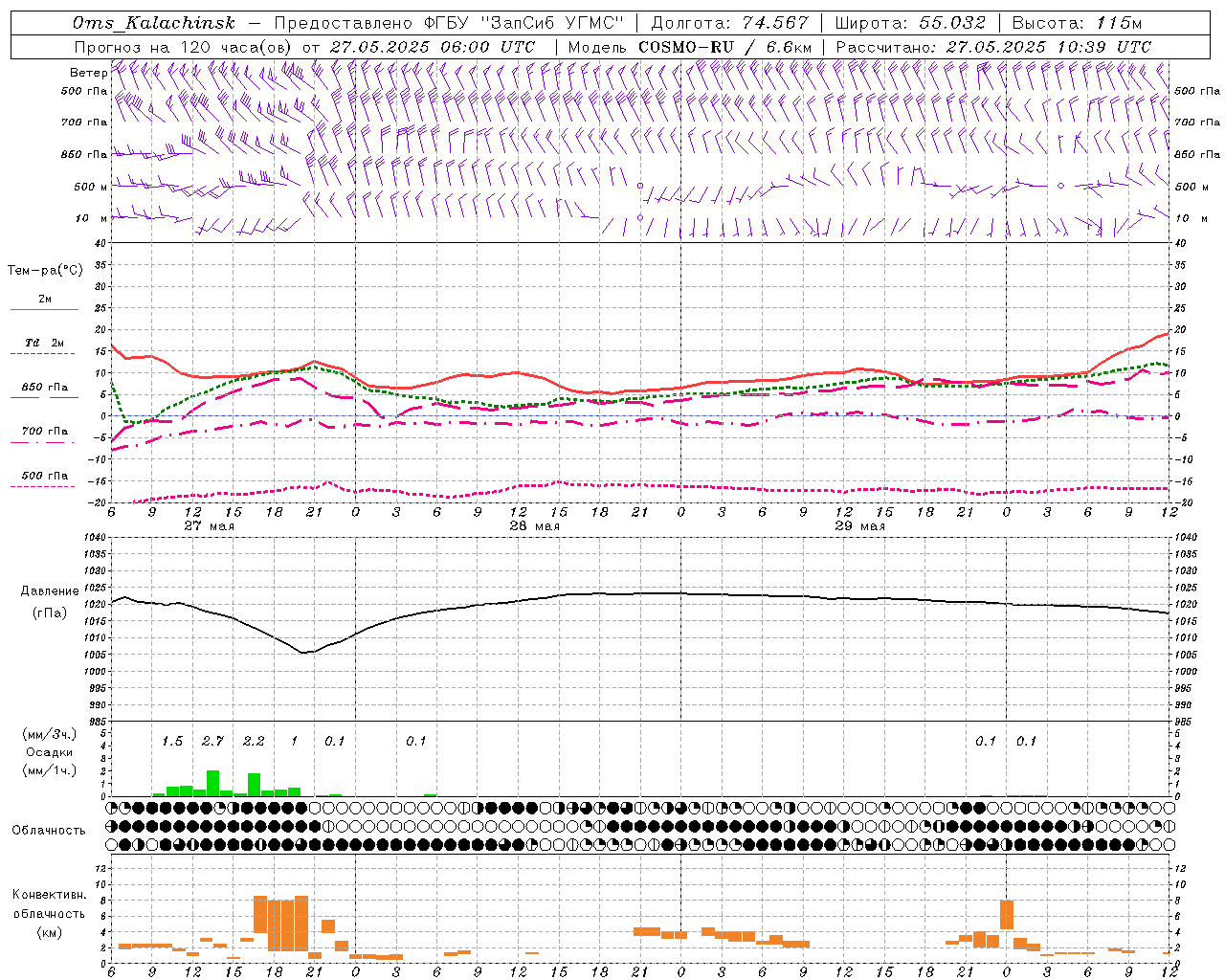This screenshot has width=1225, height=980.
Task: Click the 500 гПа temperature legend entry
Action: [x=44, y=476]
